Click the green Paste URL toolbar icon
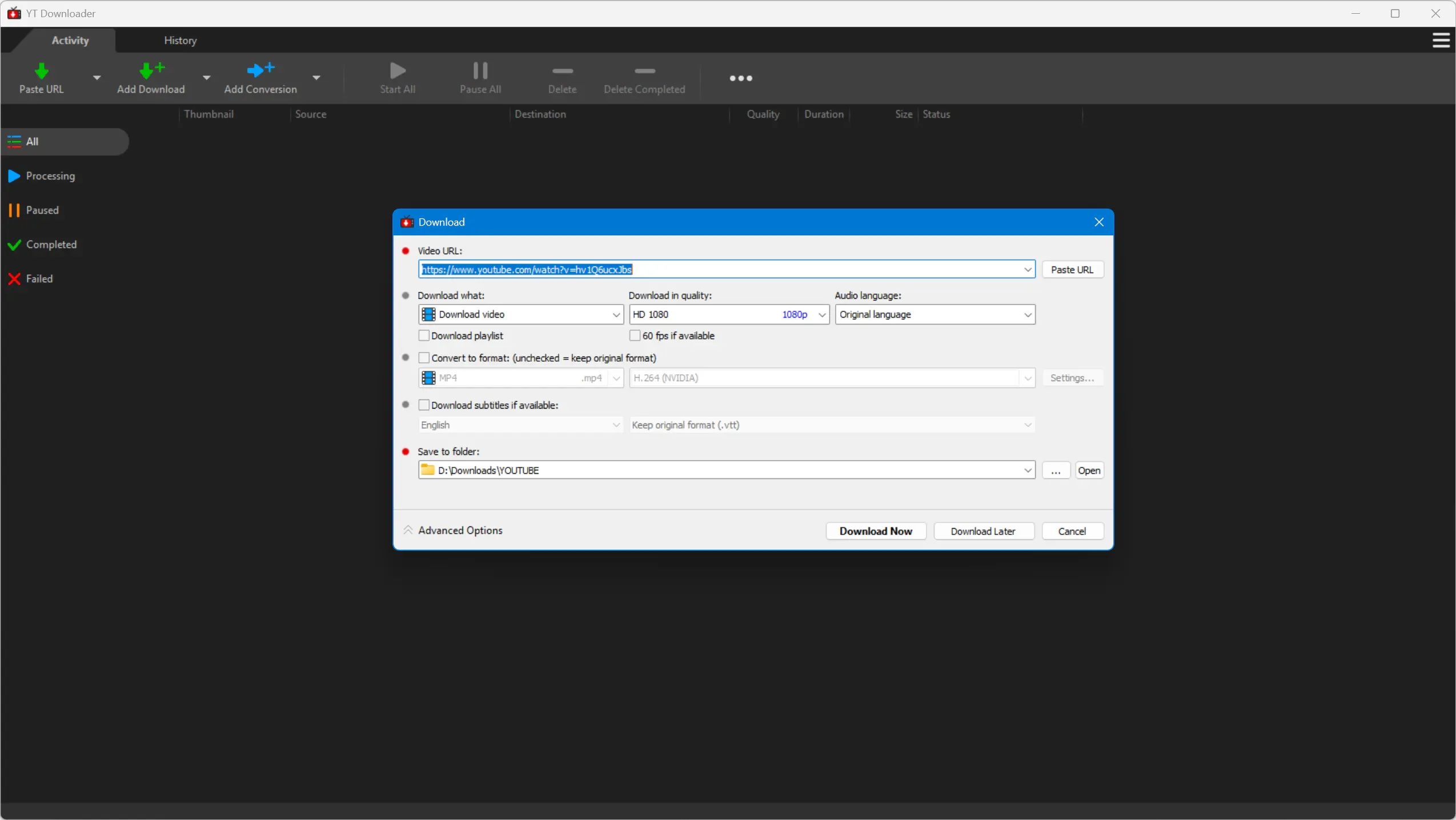Viewport: 1456px width, 820px height. point(41,71)
